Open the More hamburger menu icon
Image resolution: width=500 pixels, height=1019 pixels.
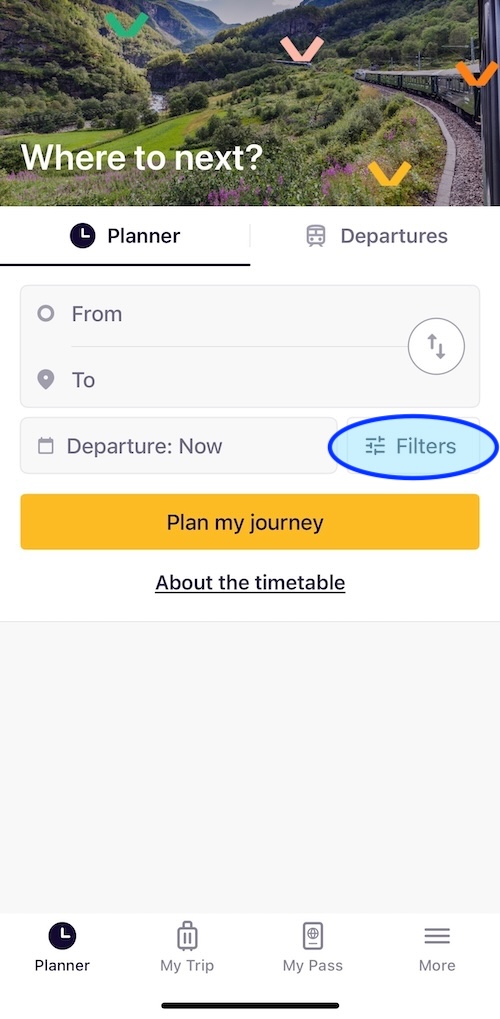pyautogui.click(x=437, y=936)
